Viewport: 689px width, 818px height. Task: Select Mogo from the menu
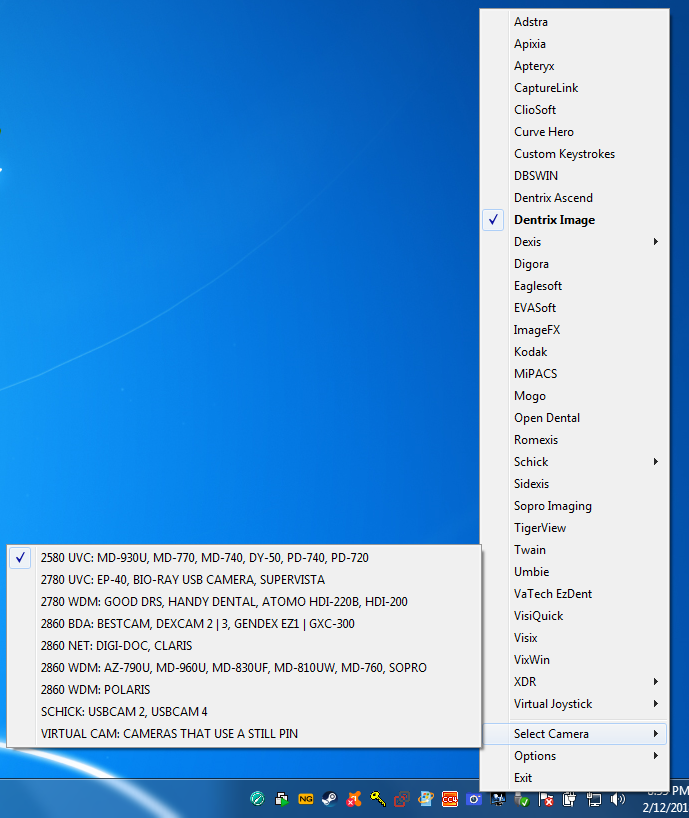pos(574,396)
